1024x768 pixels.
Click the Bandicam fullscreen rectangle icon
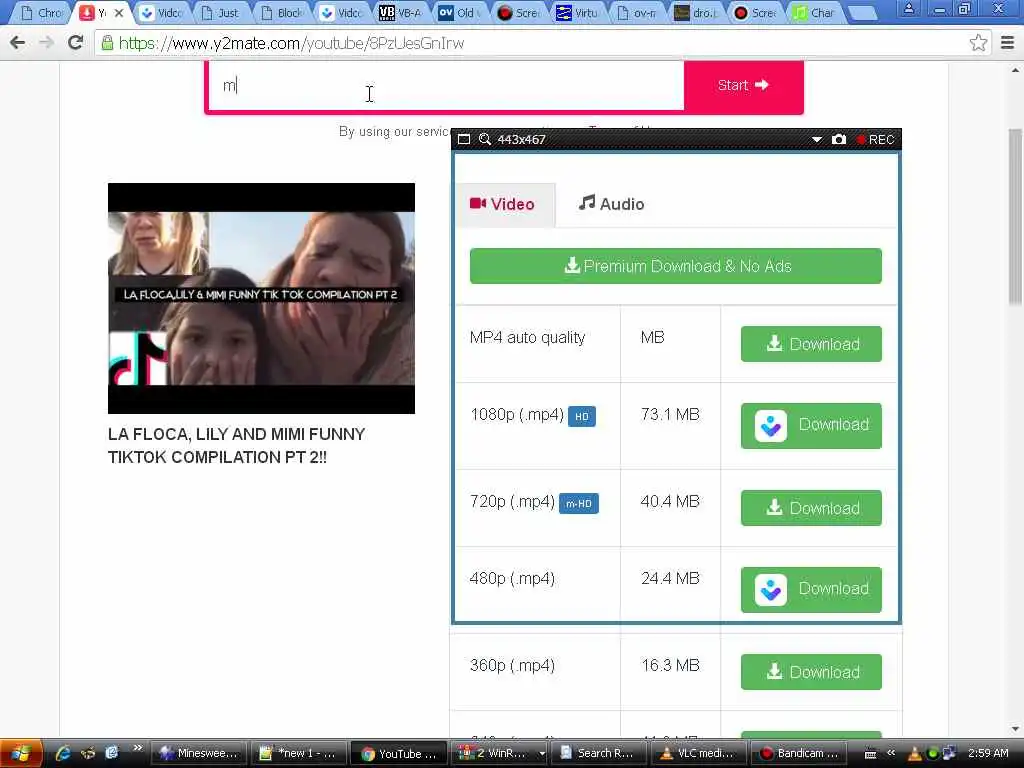click(464, 139)
